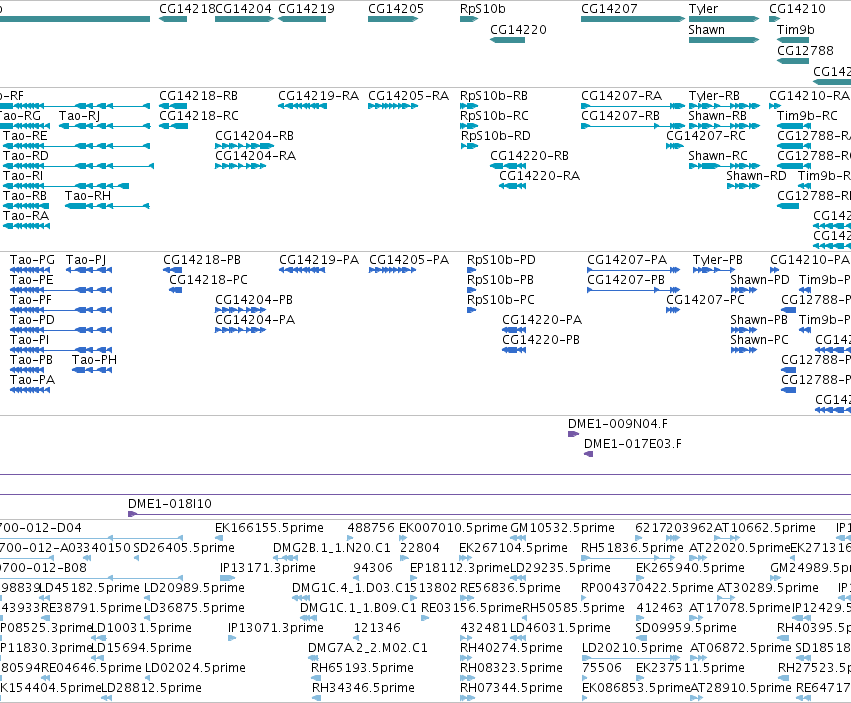The width and height of the screenshot is (851, 703).
Task: Open the CG14207-RA transcript label
Action: (621, 96)
